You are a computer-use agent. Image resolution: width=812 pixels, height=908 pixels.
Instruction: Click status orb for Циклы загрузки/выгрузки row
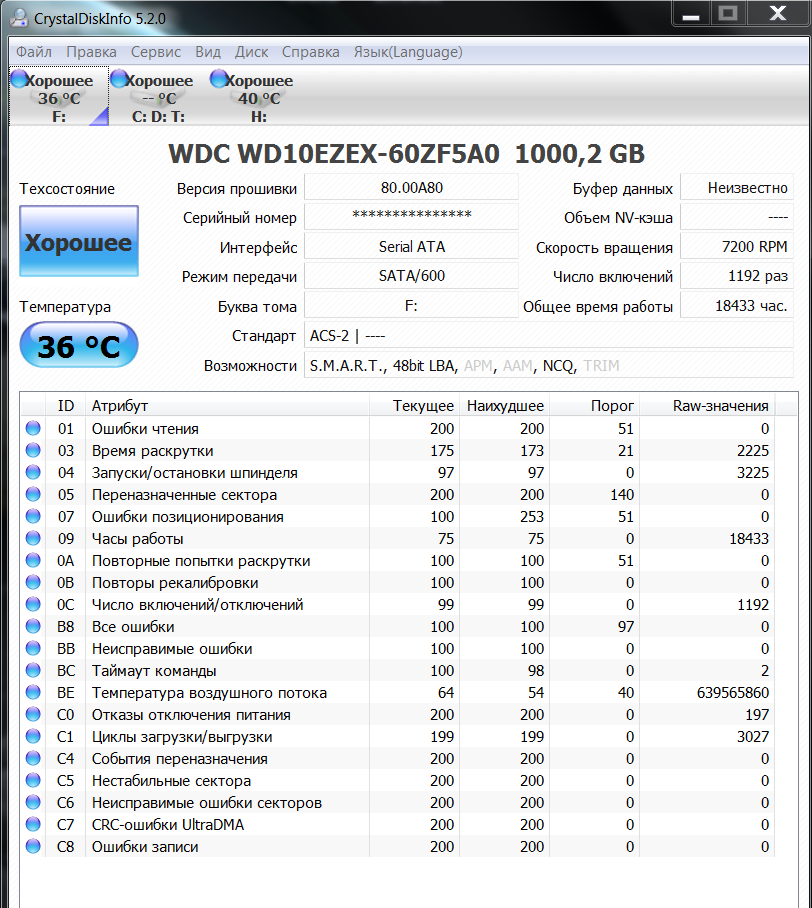coord(33,736)
